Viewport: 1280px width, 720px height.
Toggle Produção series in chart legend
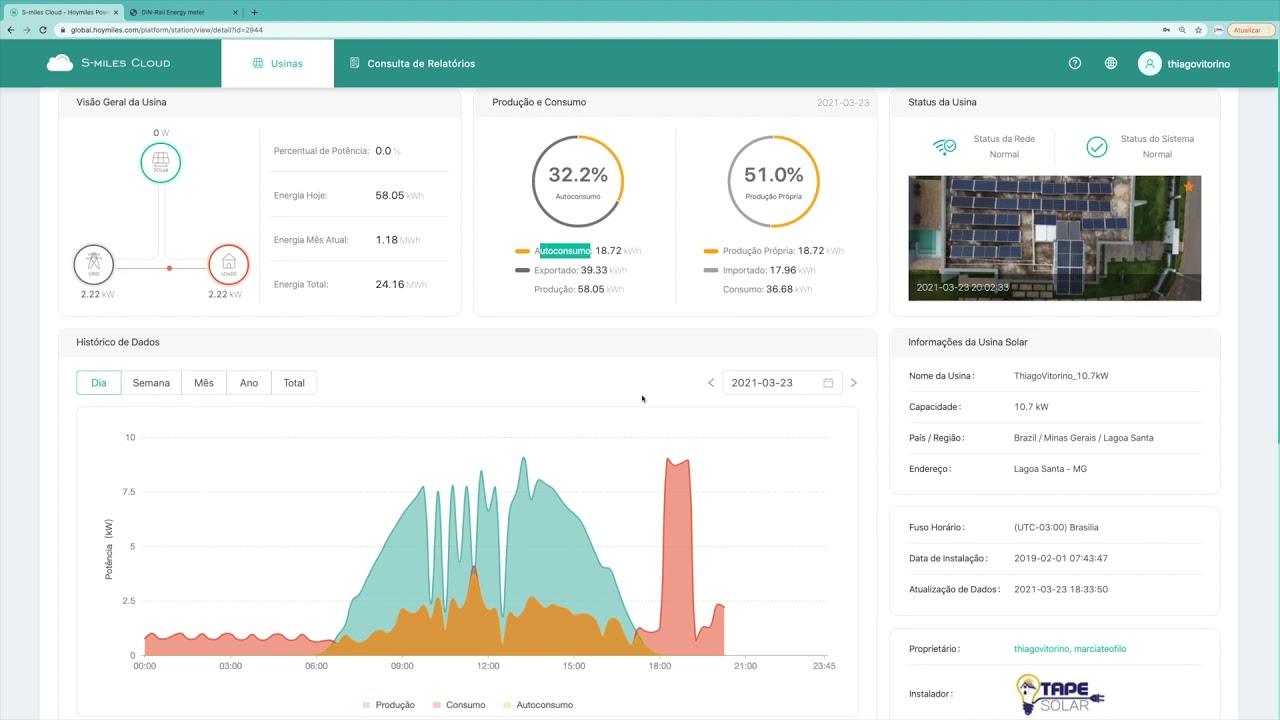coord(388,705)
